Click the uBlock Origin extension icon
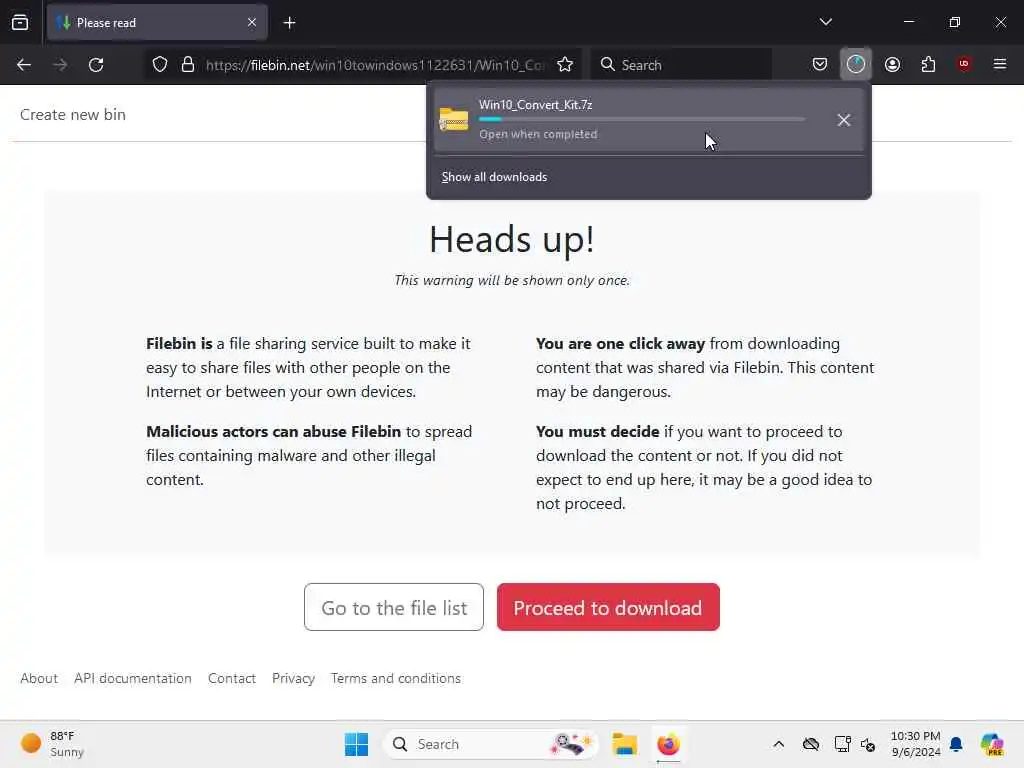This screenshot has height=768, width=1024. [x=964, y=64]
